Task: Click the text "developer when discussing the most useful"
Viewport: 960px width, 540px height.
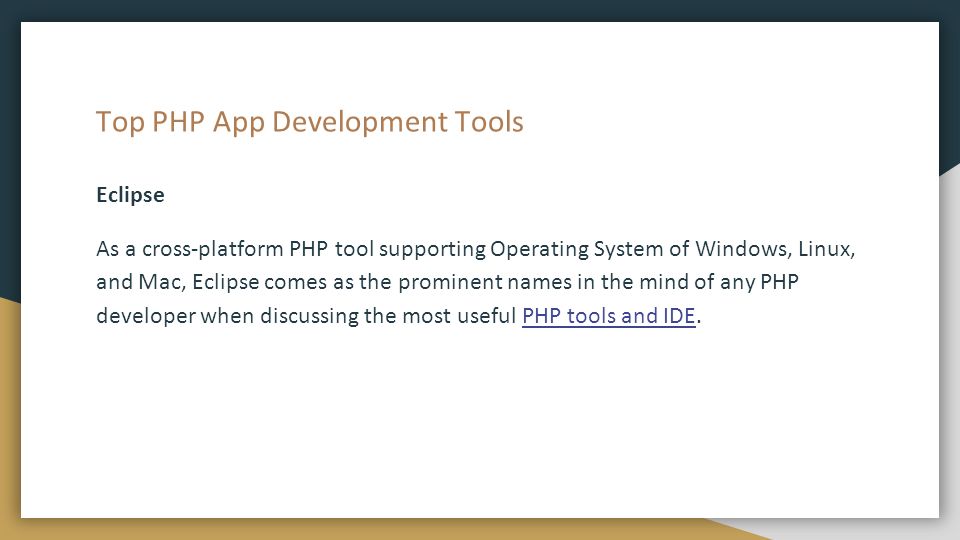Action: [307, 316]
